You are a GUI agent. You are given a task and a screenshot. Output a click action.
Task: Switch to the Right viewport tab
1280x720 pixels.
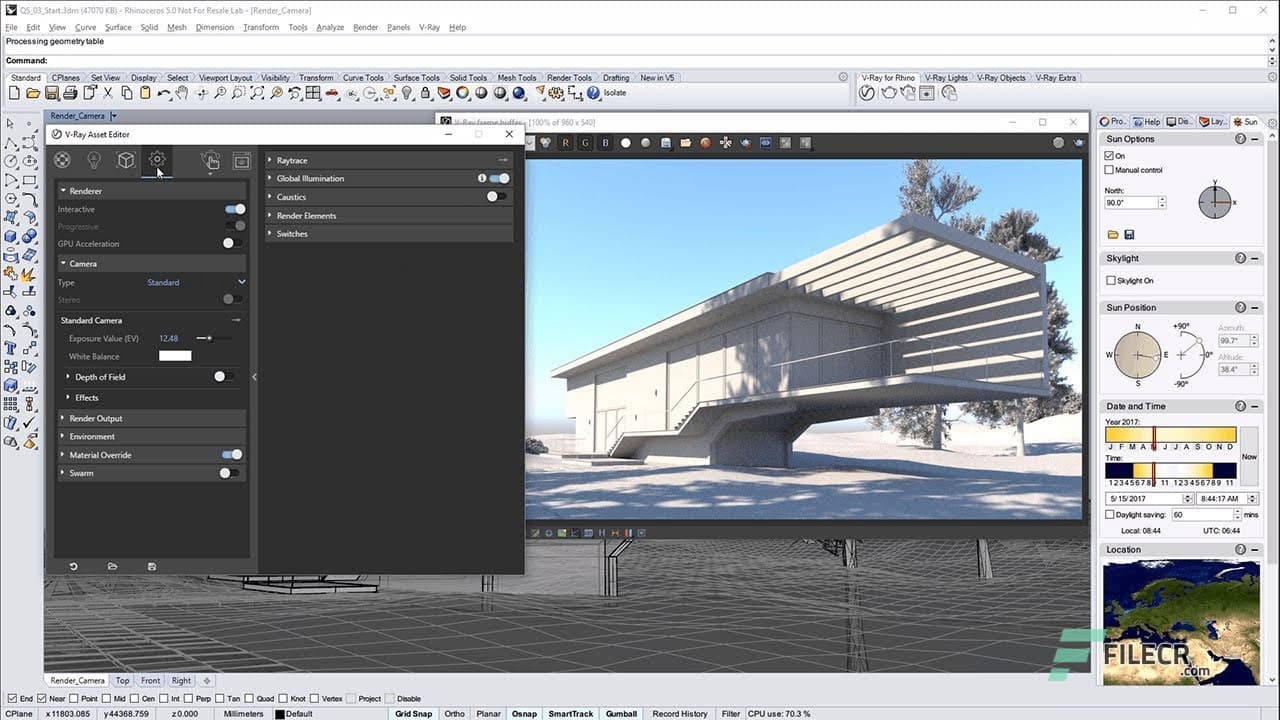click(x=180, y=680)
